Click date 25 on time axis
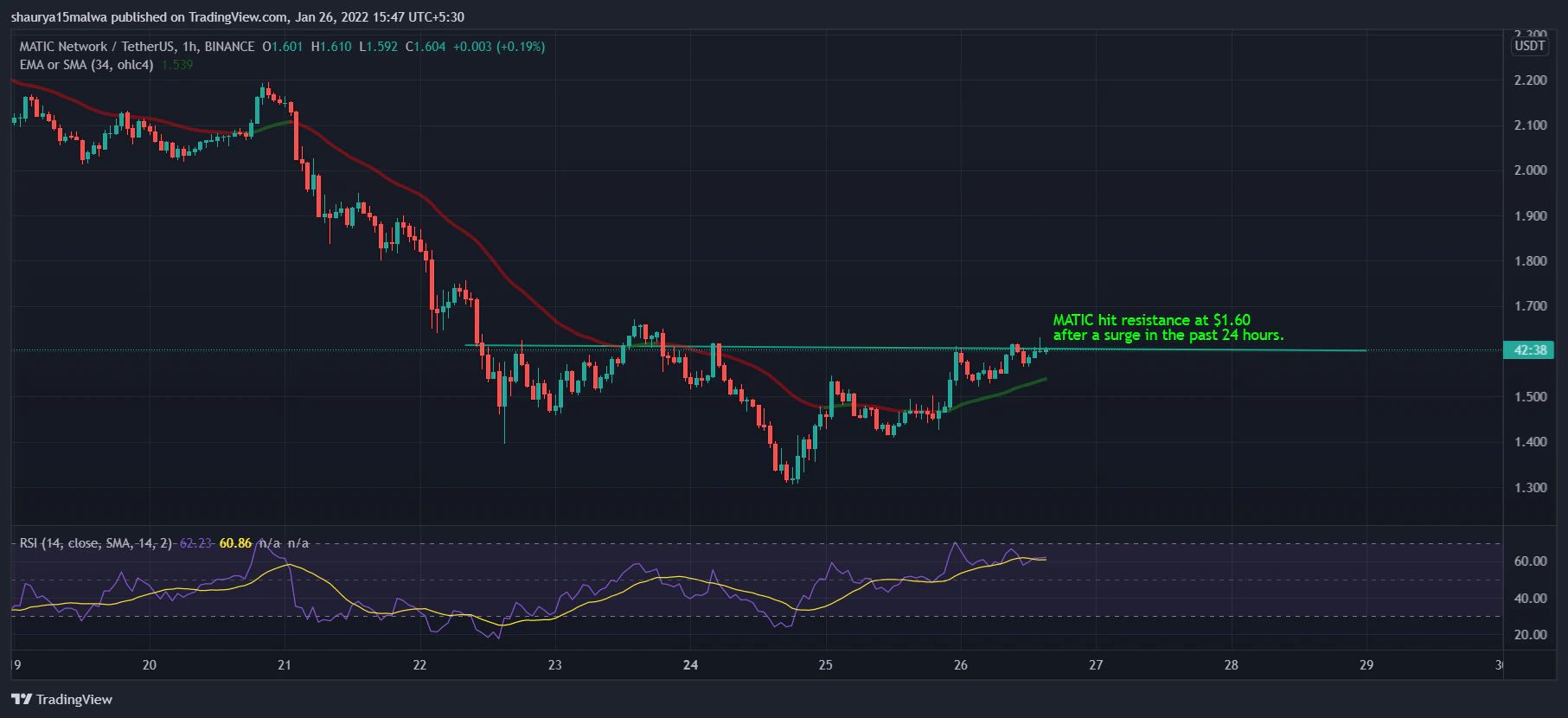 [x=825, y=664]
